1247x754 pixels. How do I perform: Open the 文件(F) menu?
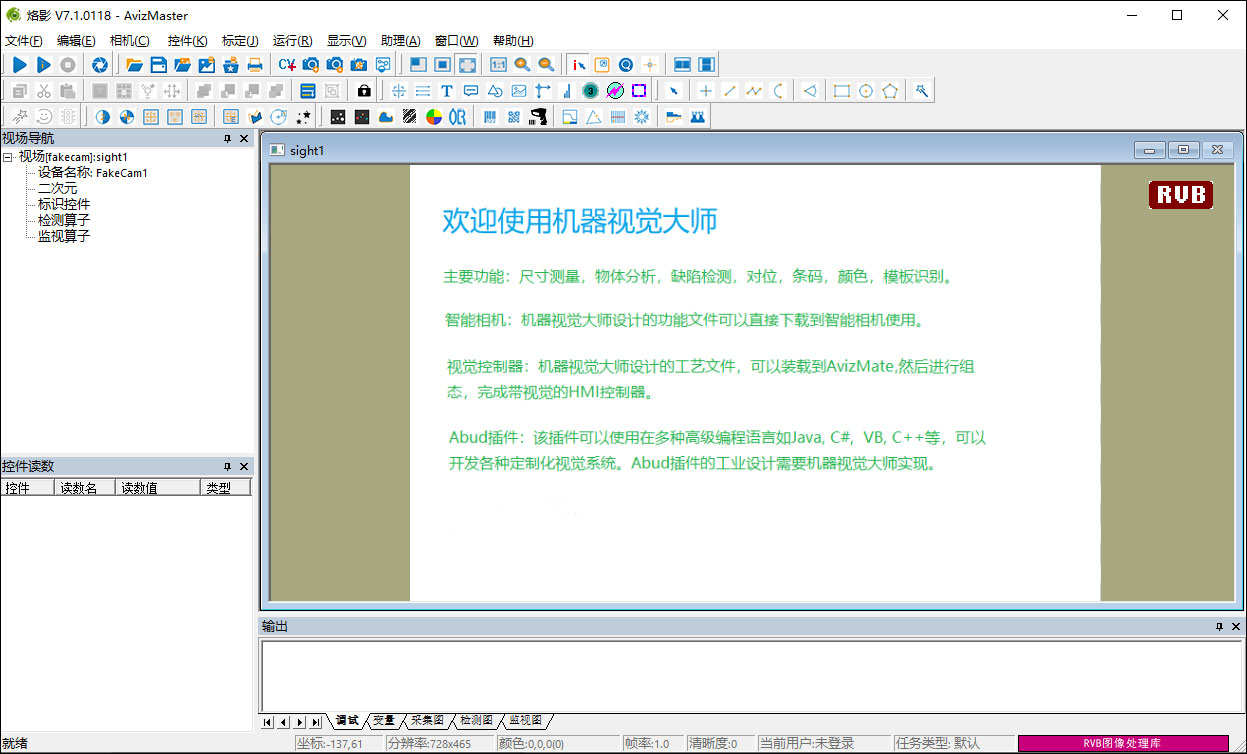(24, 41)
